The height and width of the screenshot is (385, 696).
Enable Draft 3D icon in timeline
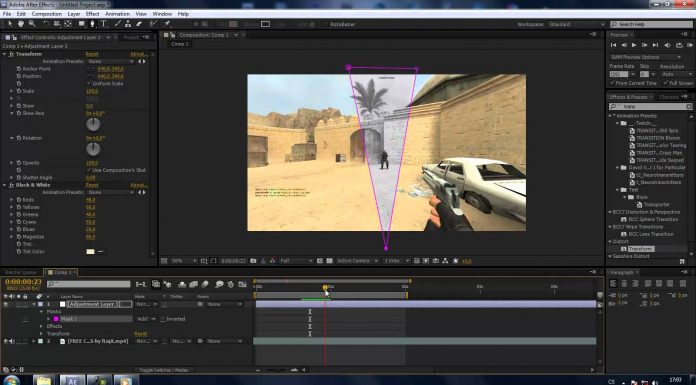[167, 284]
